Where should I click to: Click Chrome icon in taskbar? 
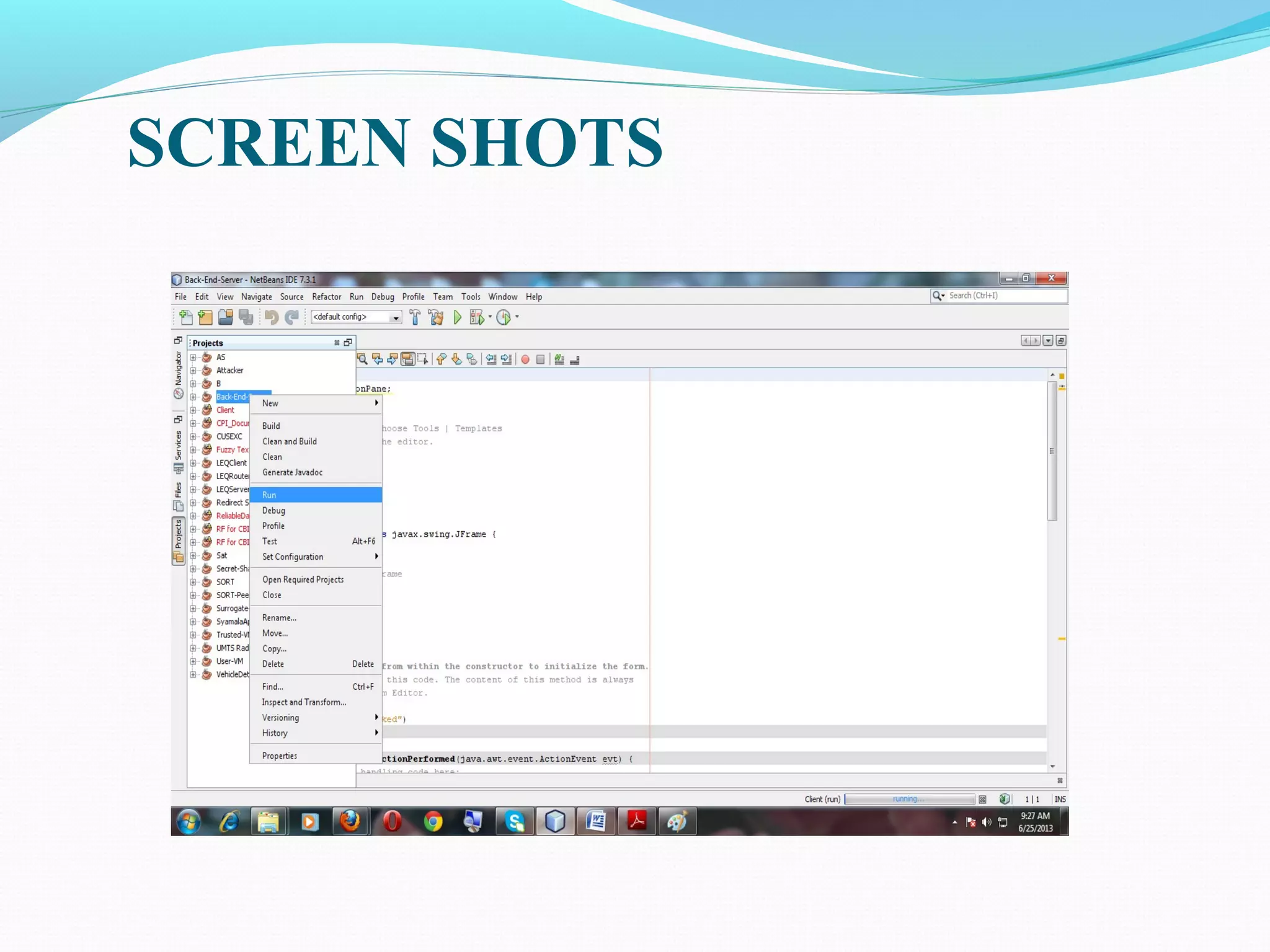[433, 822]
